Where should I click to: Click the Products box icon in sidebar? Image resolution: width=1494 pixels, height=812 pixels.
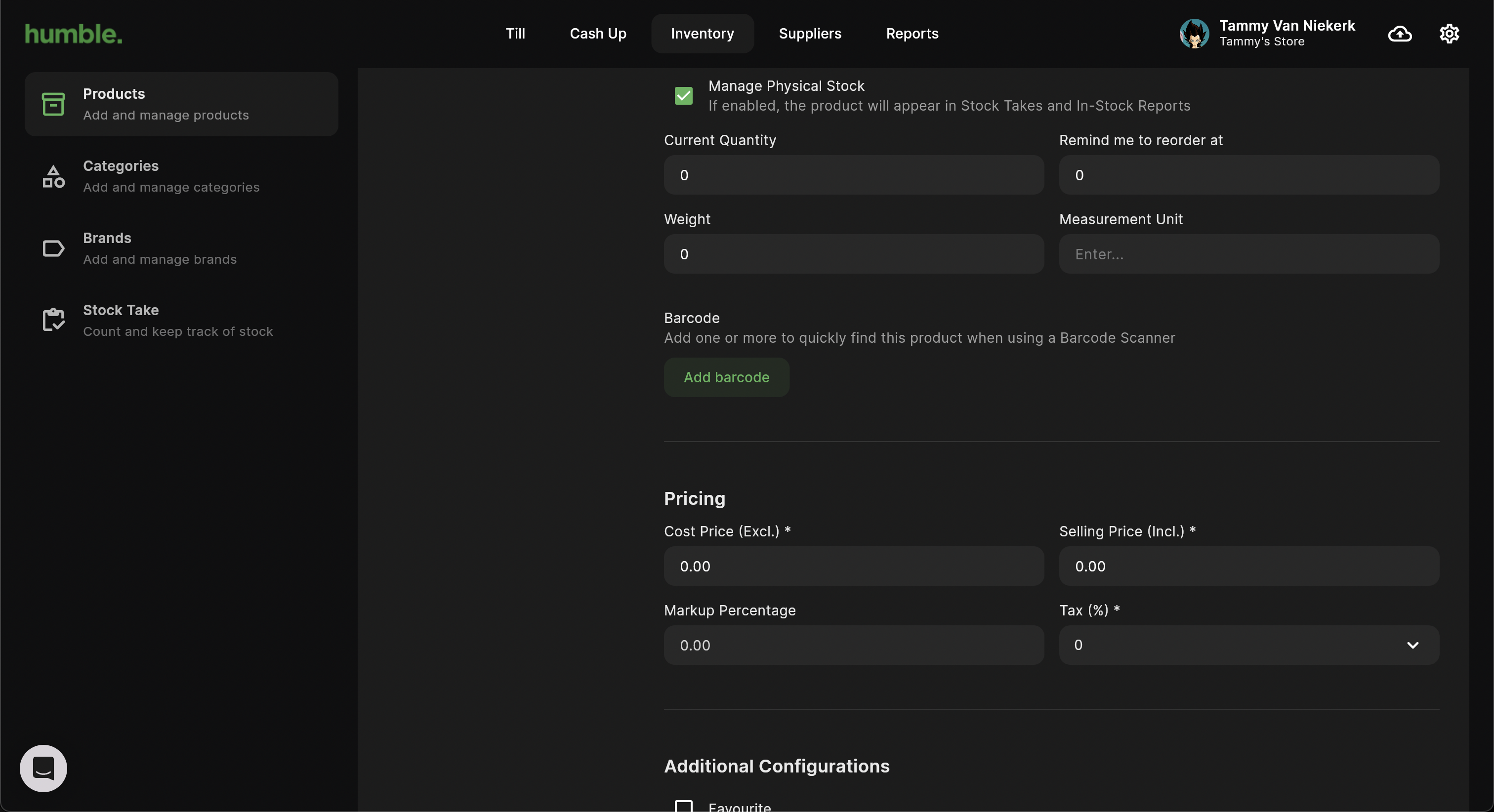[53, 104]
